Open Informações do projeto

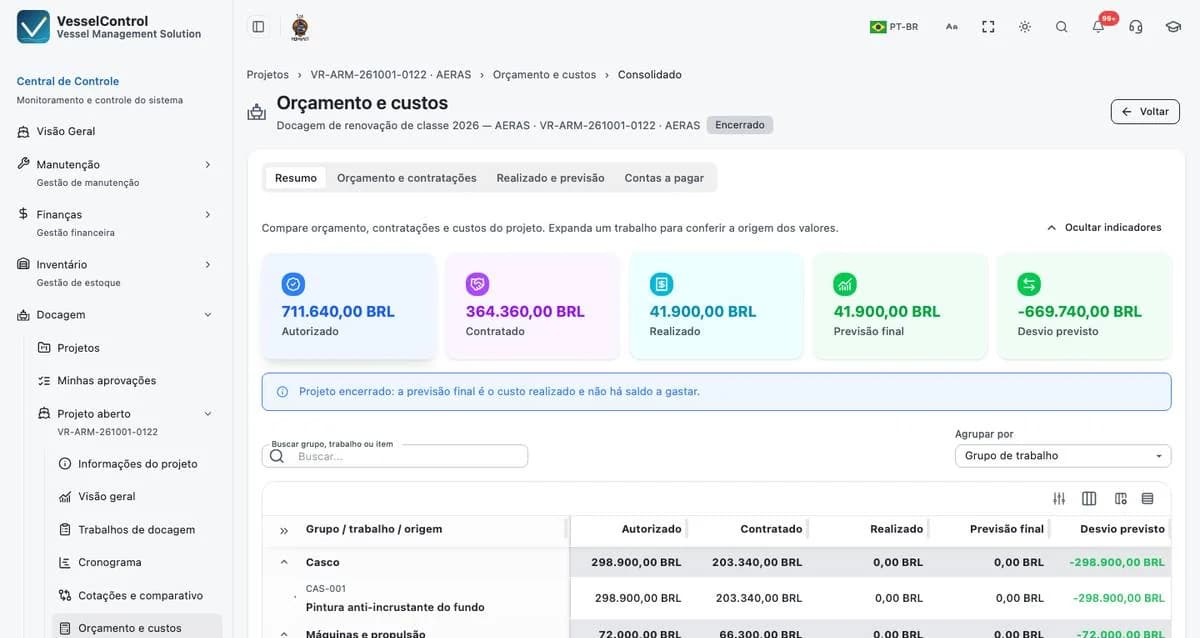coord(138,464)
